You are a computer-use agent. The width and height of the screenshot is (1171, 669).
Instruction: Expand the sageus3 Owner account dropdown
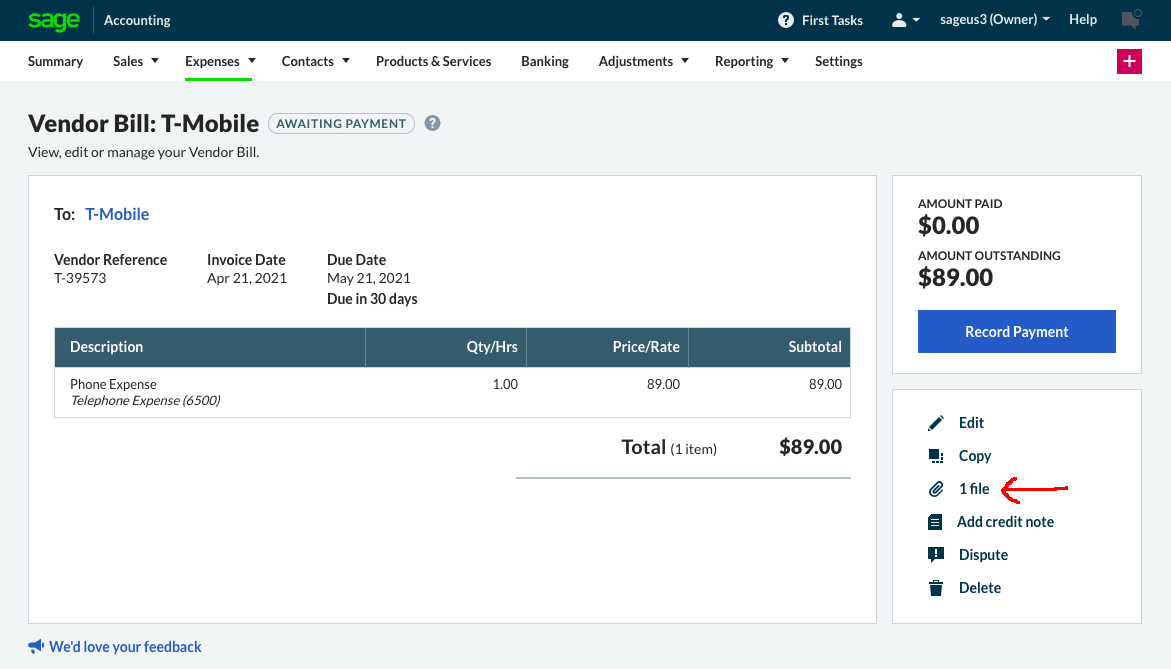[994, 19]
